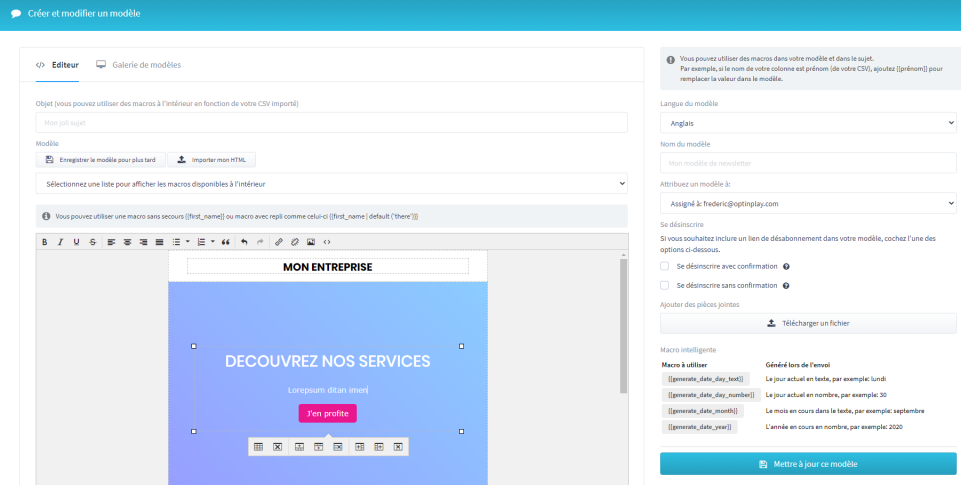Focus the 'Nom du modèle' input field
Viewport: 961px width, 485px height.
coord(808,163)
